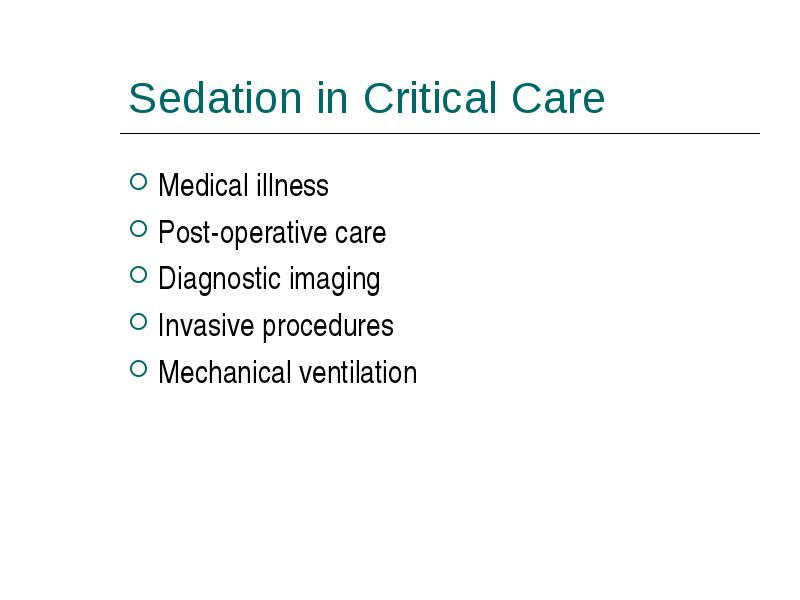Select the Post-operative care bullet text
Screen dimensions: 800x600
272,233
